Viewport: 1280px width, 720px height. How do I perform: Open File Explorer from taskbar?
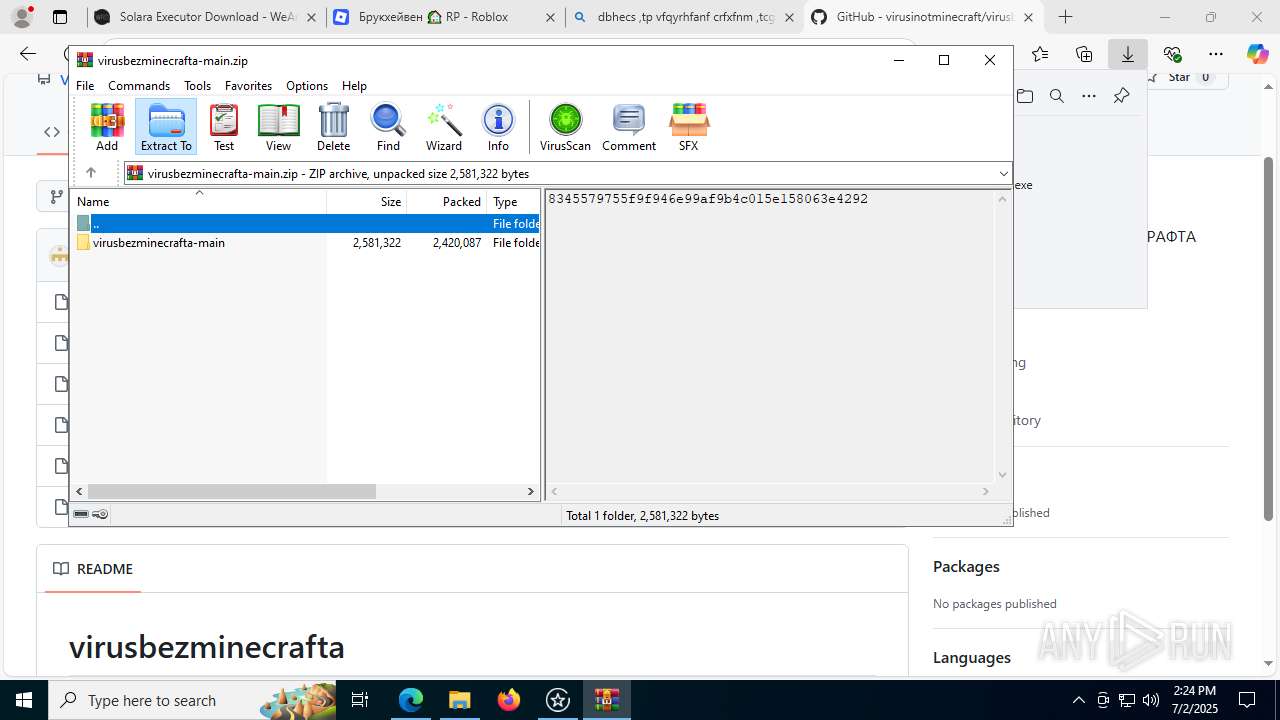459,700
